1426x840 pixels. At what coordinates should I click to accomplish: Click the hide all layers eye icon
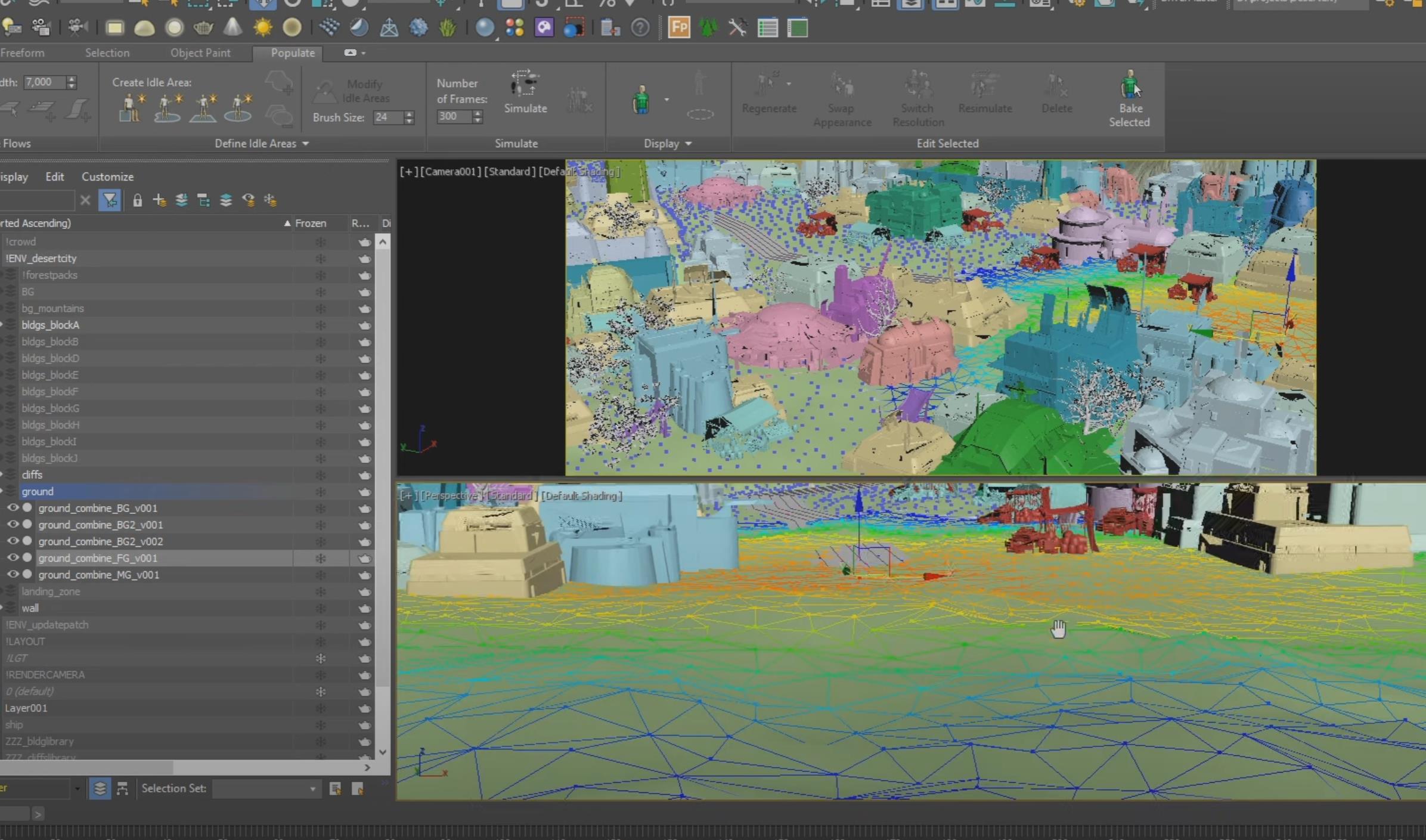[x=249, y=200]
